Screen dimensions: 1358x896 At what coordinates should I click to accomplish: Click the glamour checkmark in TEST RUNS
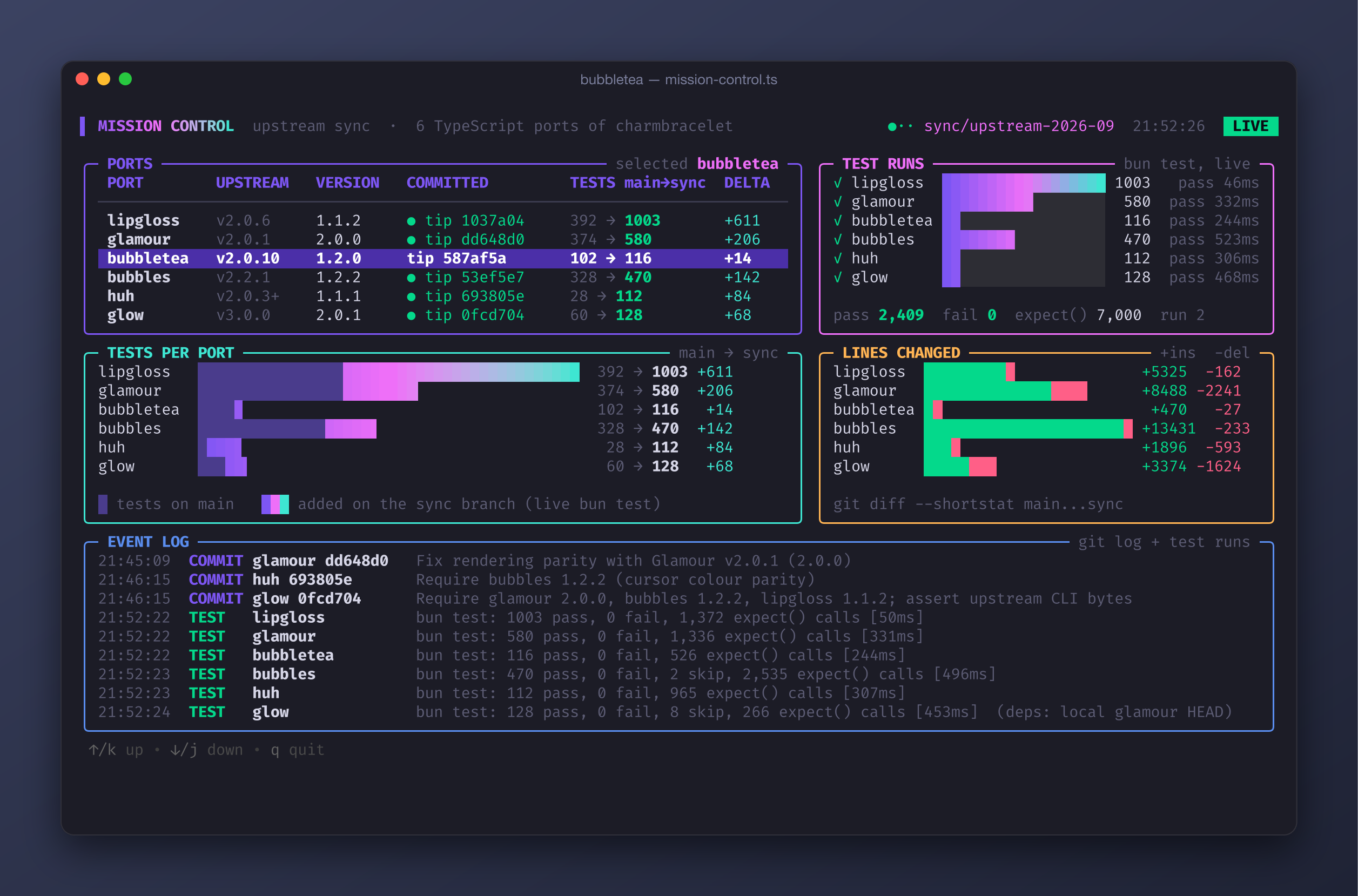(x=838, y=201)
